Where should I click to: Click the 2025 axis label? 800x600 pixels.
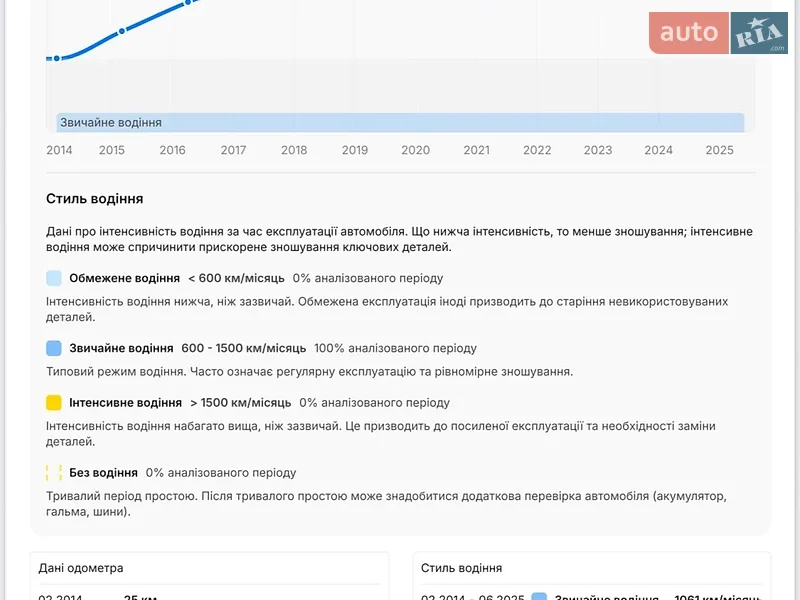[x=719, y=150]
